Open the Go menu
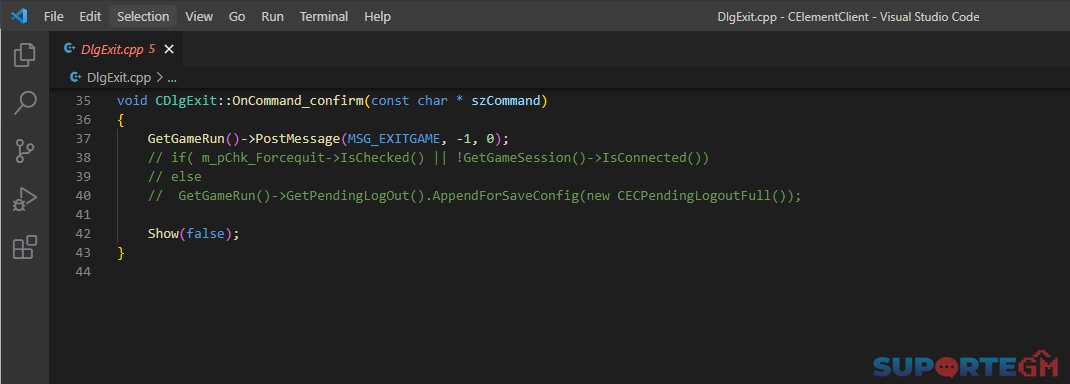Image resolution: width=1070 pixels, height=384 pixels. coord(237,16)
